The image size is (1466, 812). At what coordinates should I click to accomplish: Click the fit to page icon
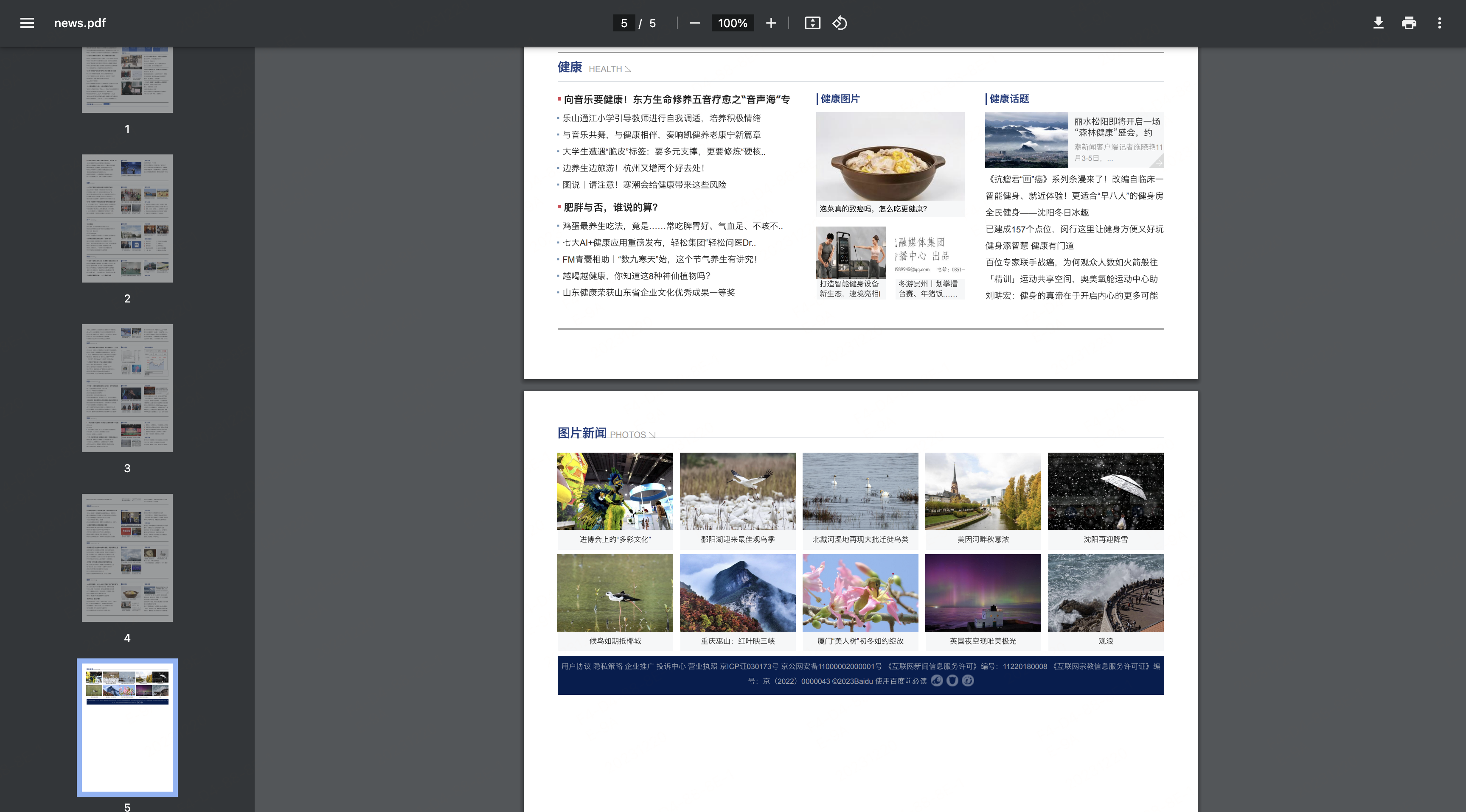pos(812,23)
